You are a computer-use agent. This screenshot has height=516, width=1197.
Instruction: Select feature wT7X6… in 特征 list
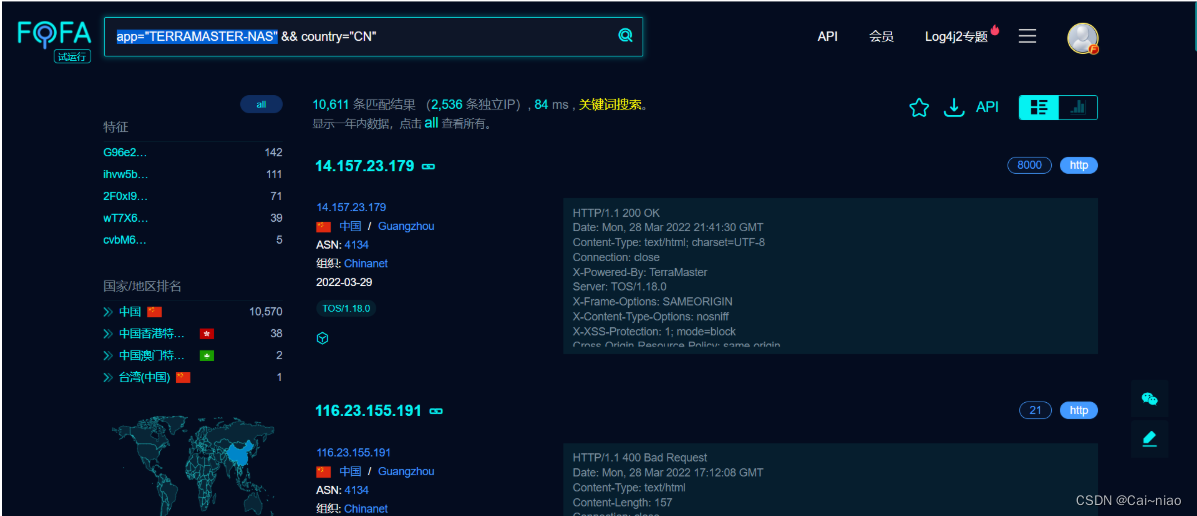pyautogui.click(x=126, y=218)
